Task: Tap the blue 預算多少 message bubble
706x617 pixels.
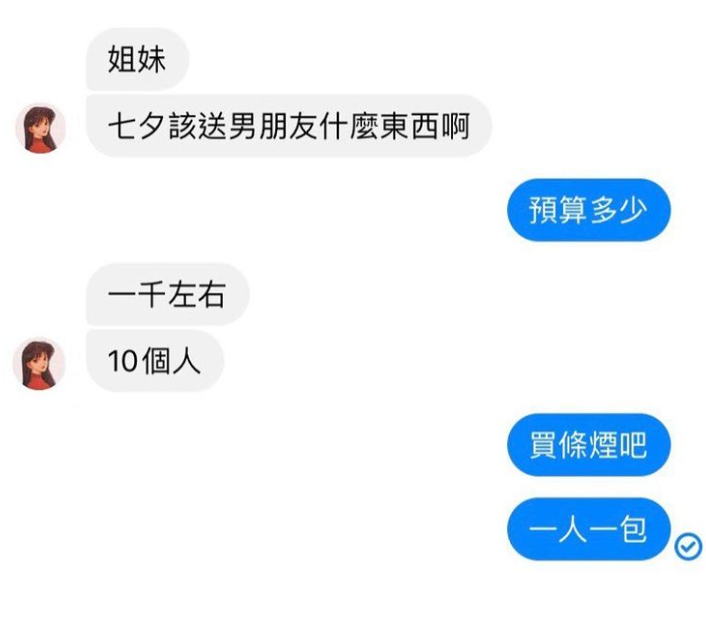Action: tap(589, 210)
